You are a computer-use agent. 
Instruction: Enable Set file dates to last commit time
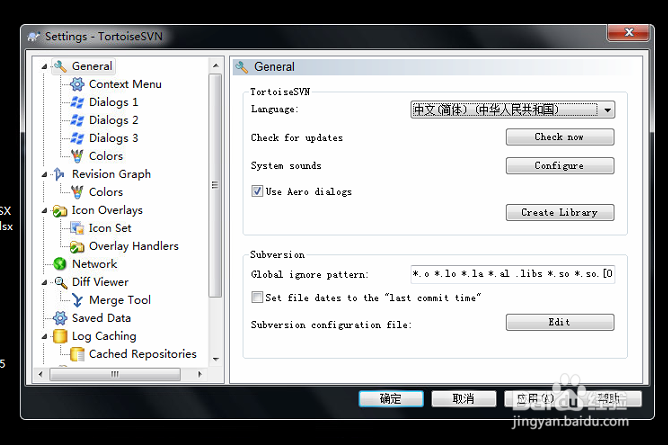[x=257, y=297]
